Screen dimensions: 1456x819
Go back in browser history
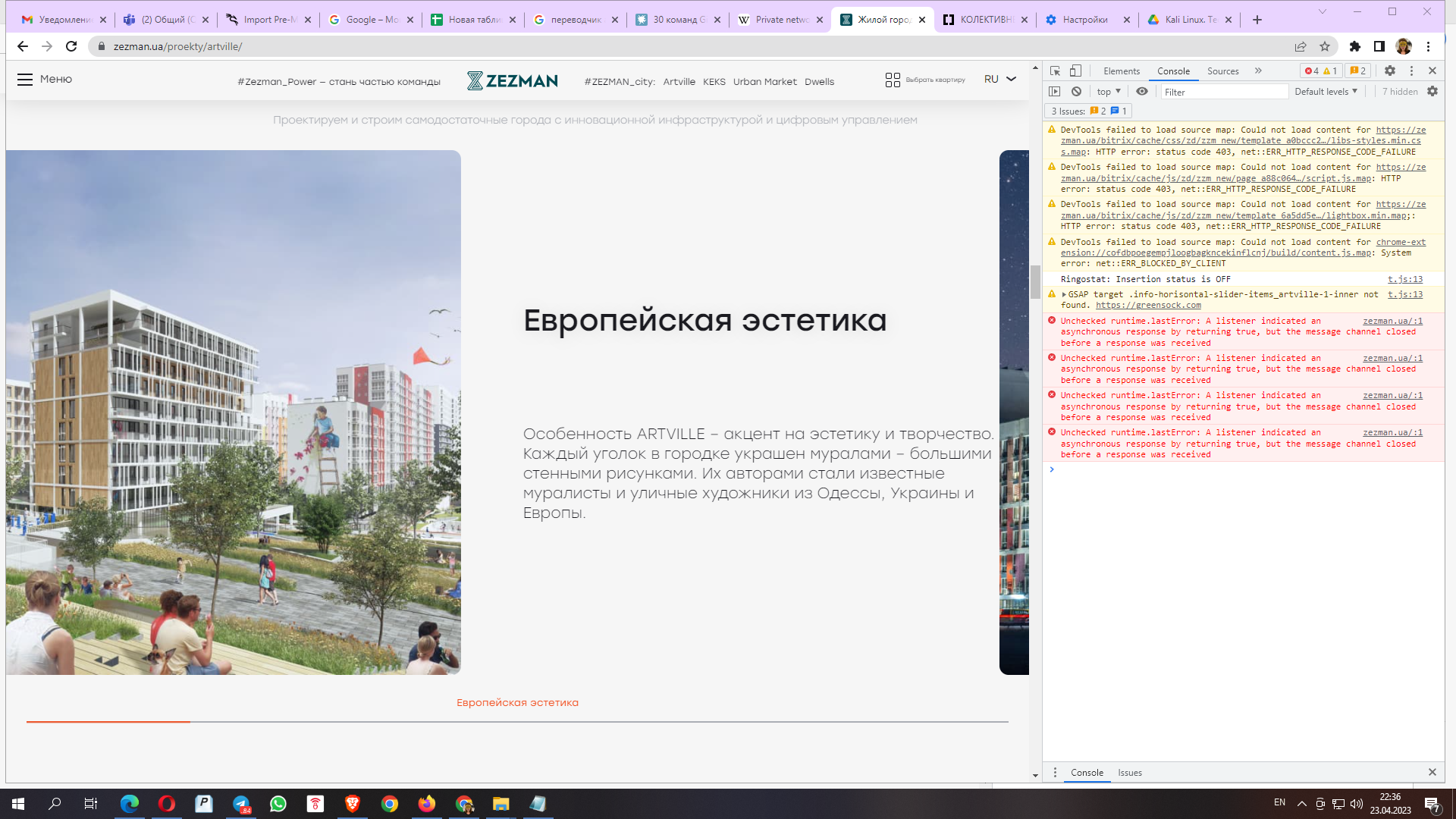click(23, 46)
